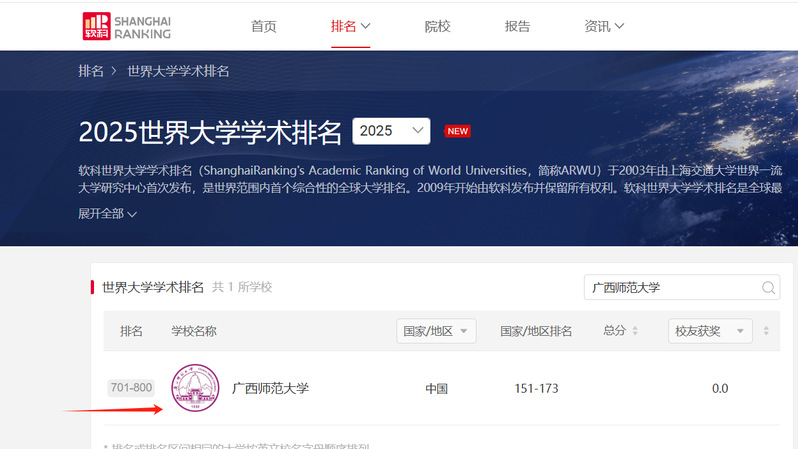
Task: Click the 广西师范大学 school name
Action: (x=270, y=388)
